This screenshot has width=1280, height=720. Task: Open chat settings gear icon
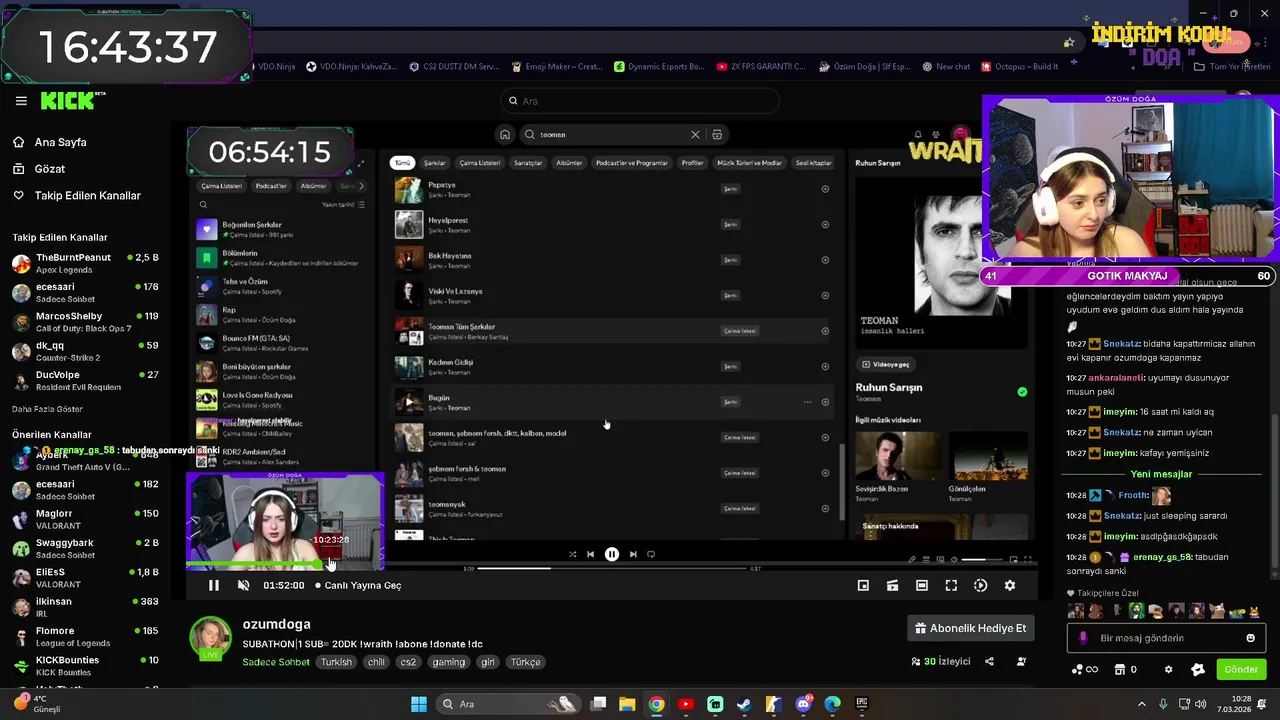(1168, 669)
